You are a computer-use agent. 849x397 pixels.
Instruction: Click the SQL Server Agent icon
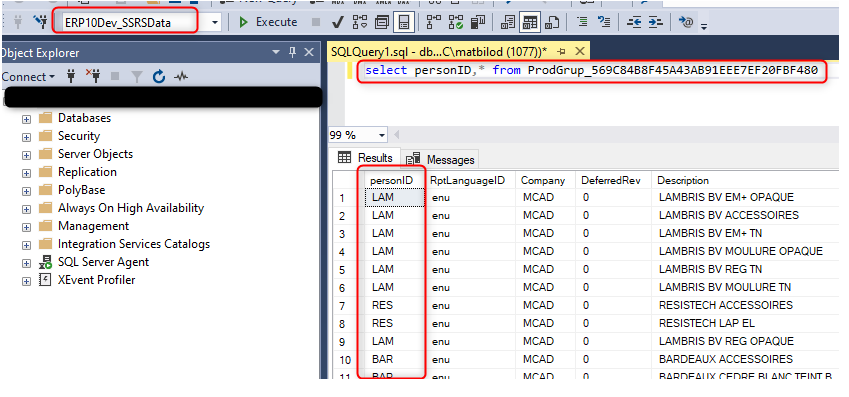tap(45, 262)
